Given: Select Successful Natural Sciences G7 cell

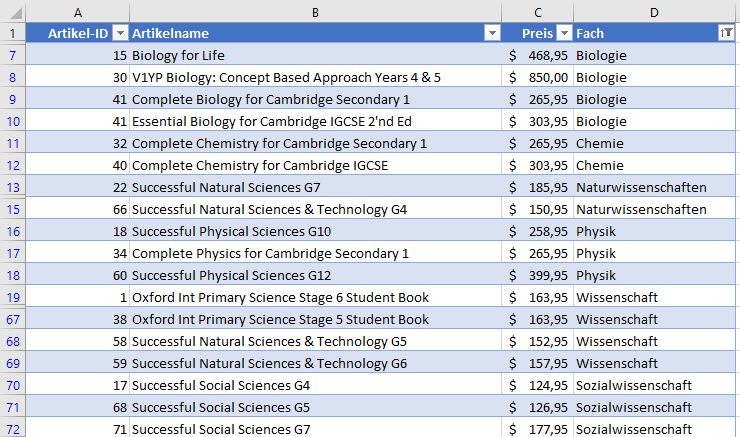Looking at the screenshot, I should point(315,187).
